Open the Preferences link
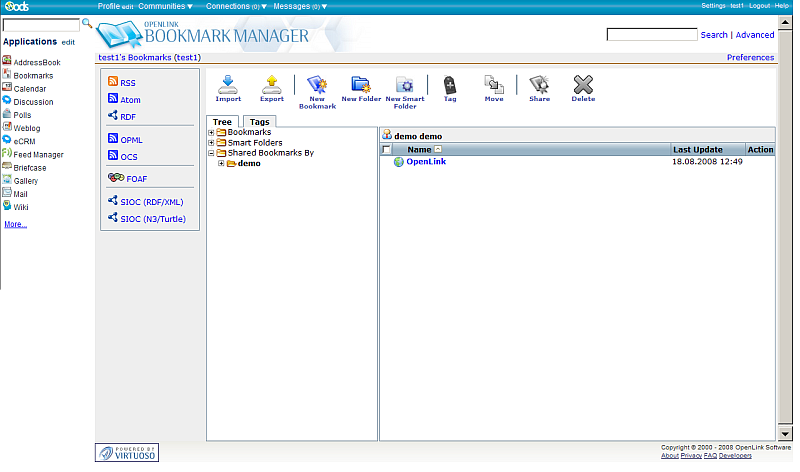The image size is (800, 472). click(x=750, y=58)
